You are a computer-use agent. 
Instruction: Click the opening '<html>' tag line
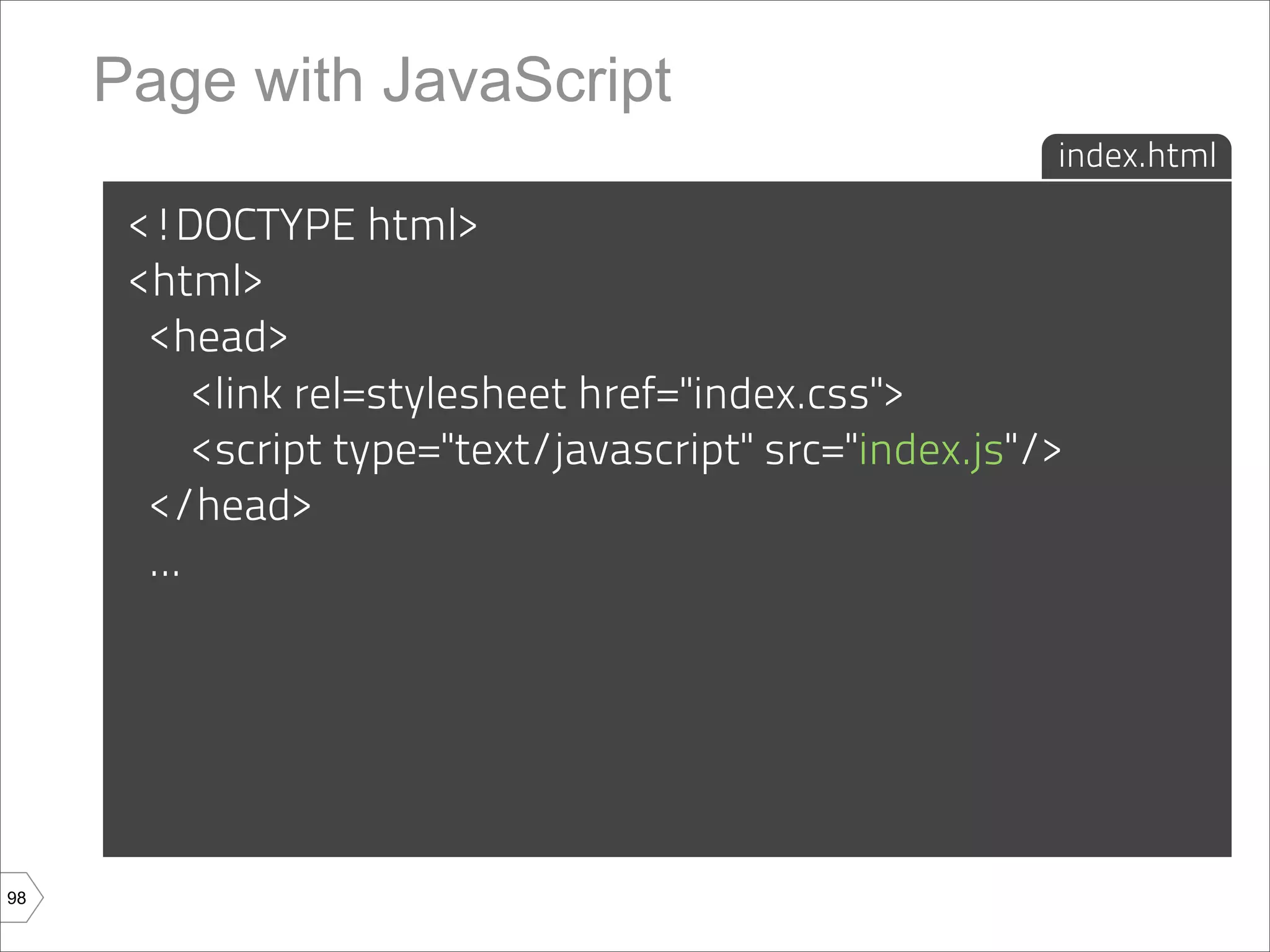[x=195, y=280]
